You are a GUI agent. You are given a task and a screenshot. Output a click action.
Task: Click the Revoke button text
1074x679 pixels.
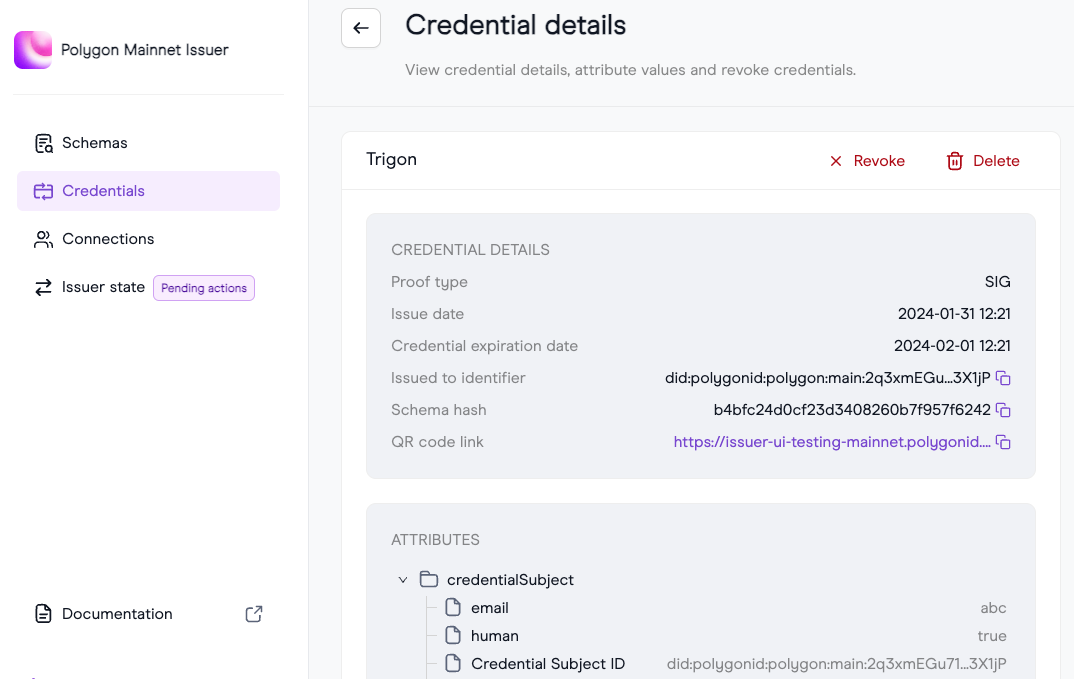tap(879, 161)
